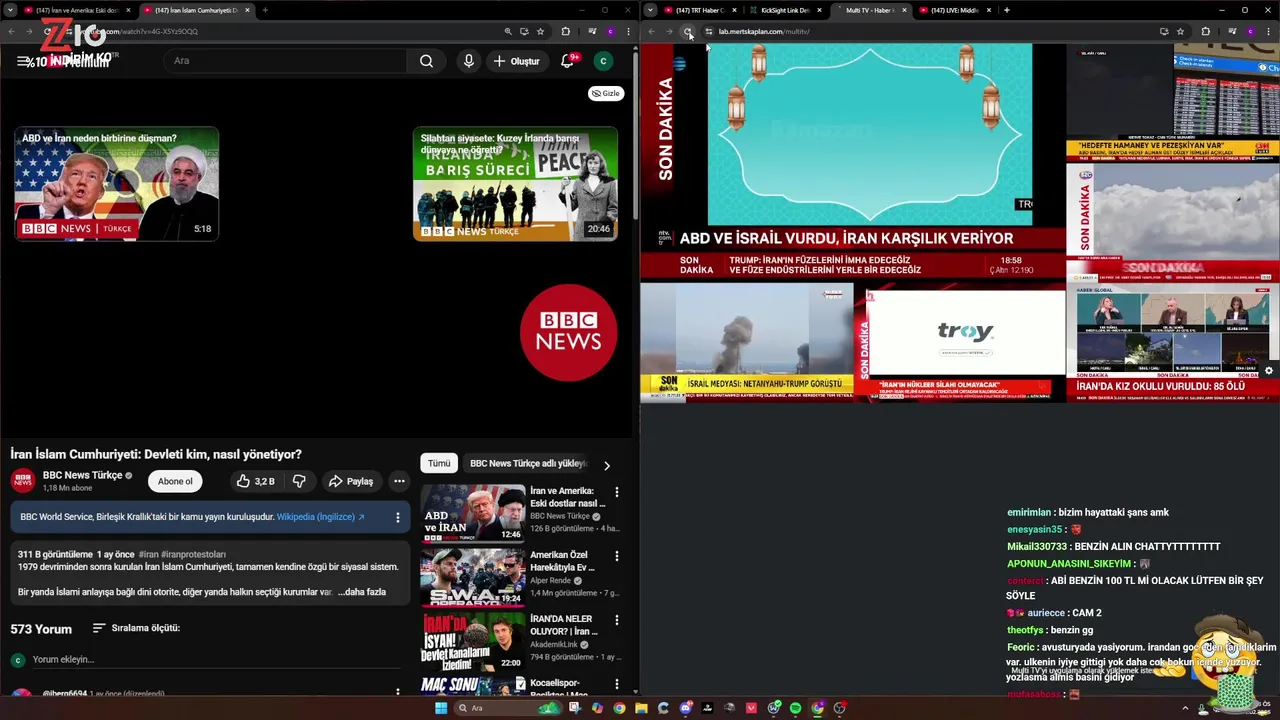
Task: Open Discord from the taskbar
Action: [685, 708]
